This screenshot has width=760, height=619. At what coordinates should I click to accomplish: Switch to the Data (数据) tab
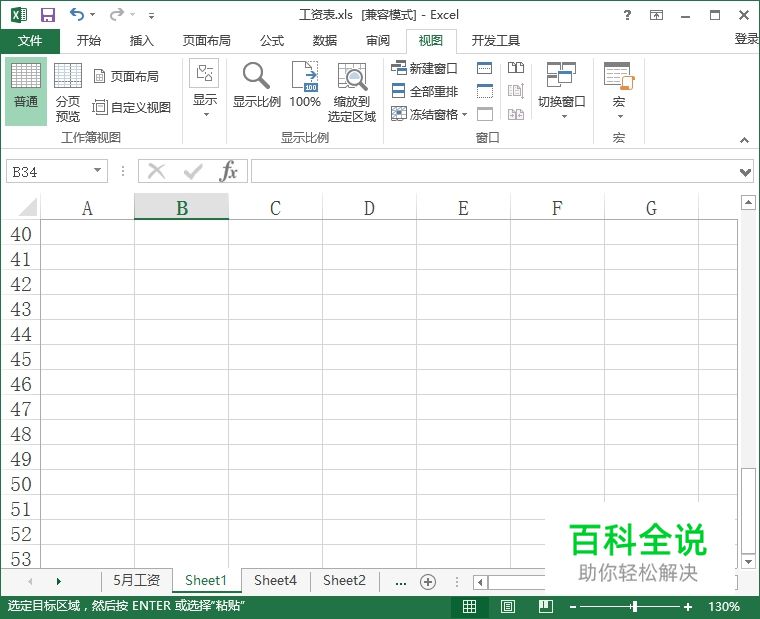[325, 41]
